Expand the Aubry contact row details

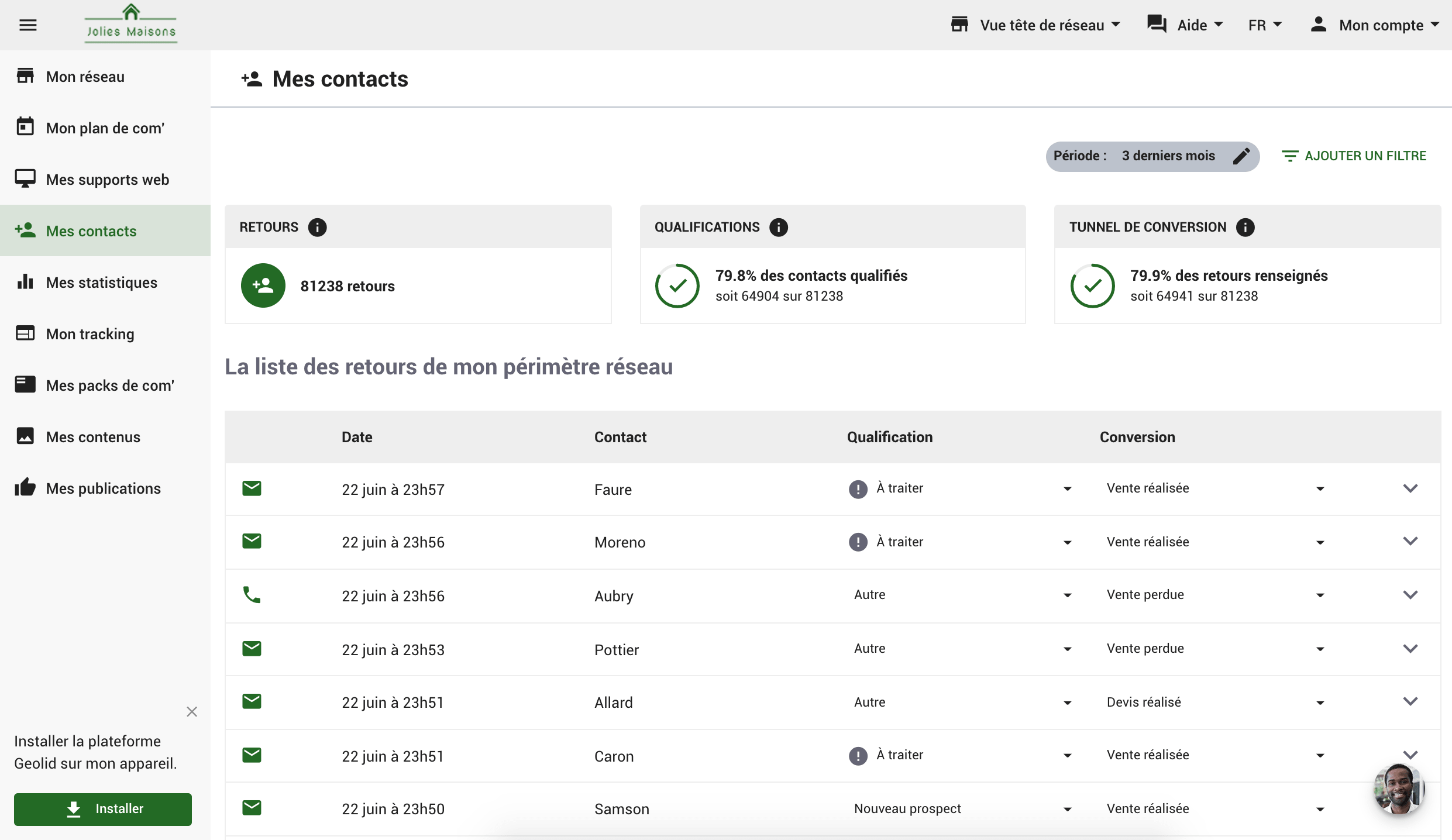point(1410,595)
